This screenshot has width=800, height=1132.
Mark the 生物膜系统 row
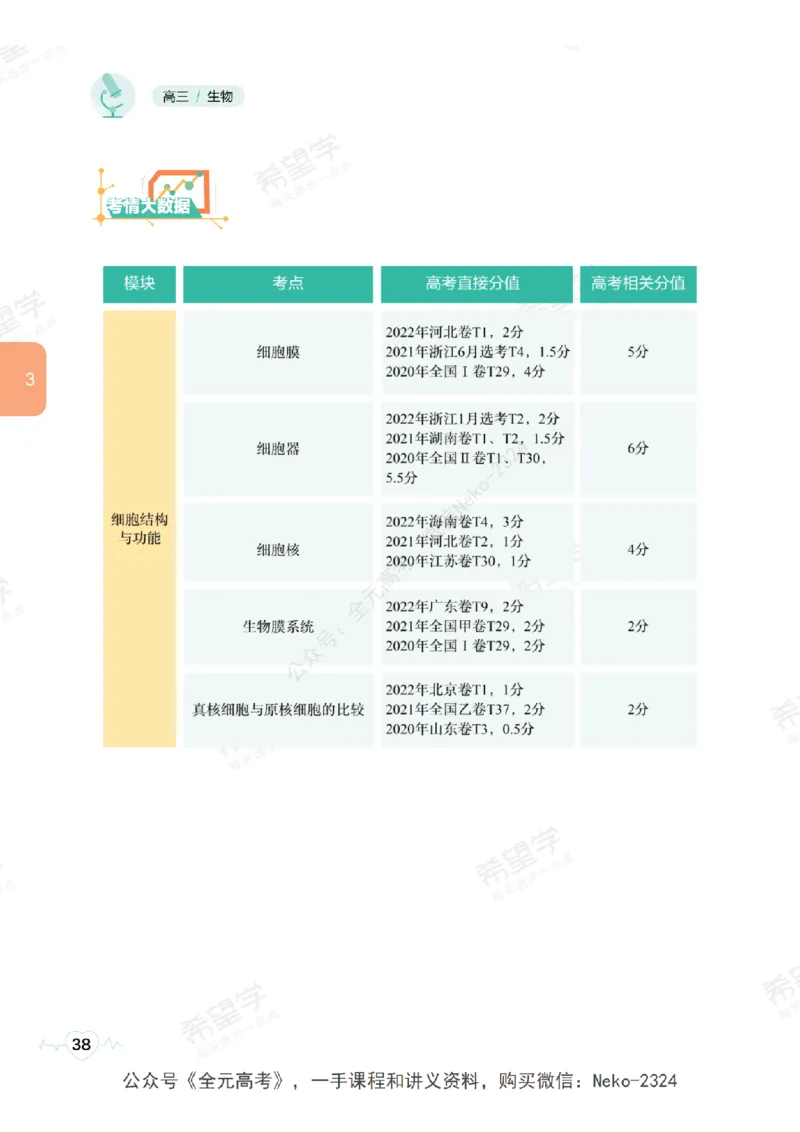pos(277,627)
